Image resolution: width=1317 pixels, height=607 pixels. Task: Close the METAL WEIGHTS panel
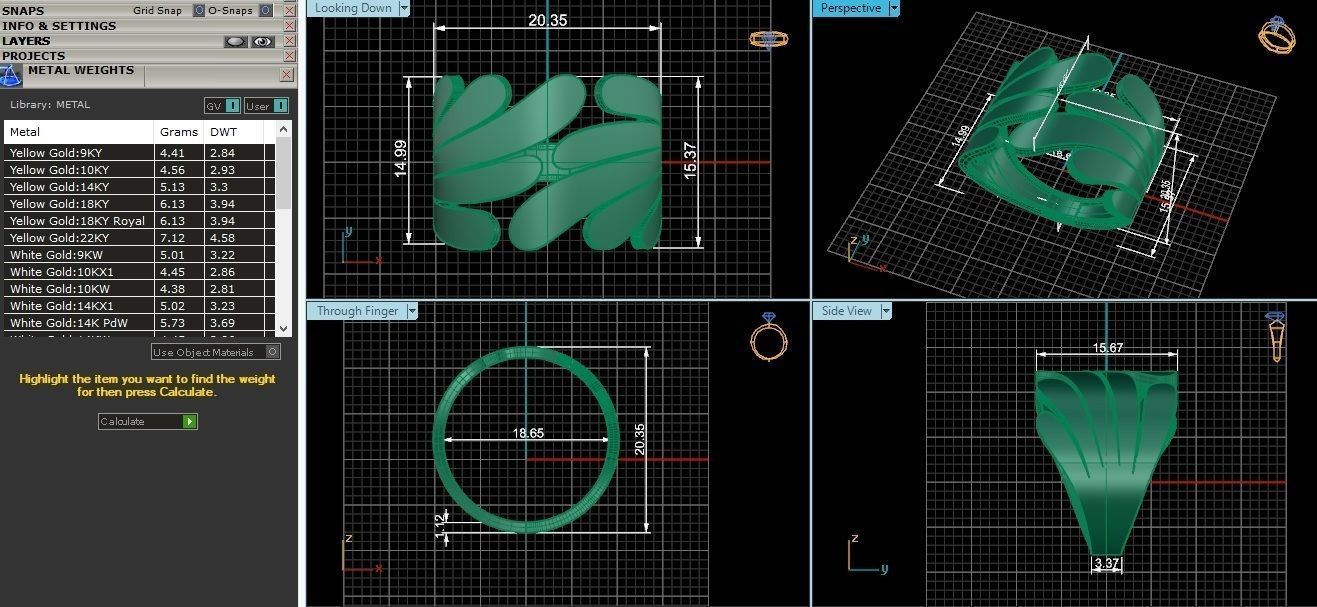287,75
